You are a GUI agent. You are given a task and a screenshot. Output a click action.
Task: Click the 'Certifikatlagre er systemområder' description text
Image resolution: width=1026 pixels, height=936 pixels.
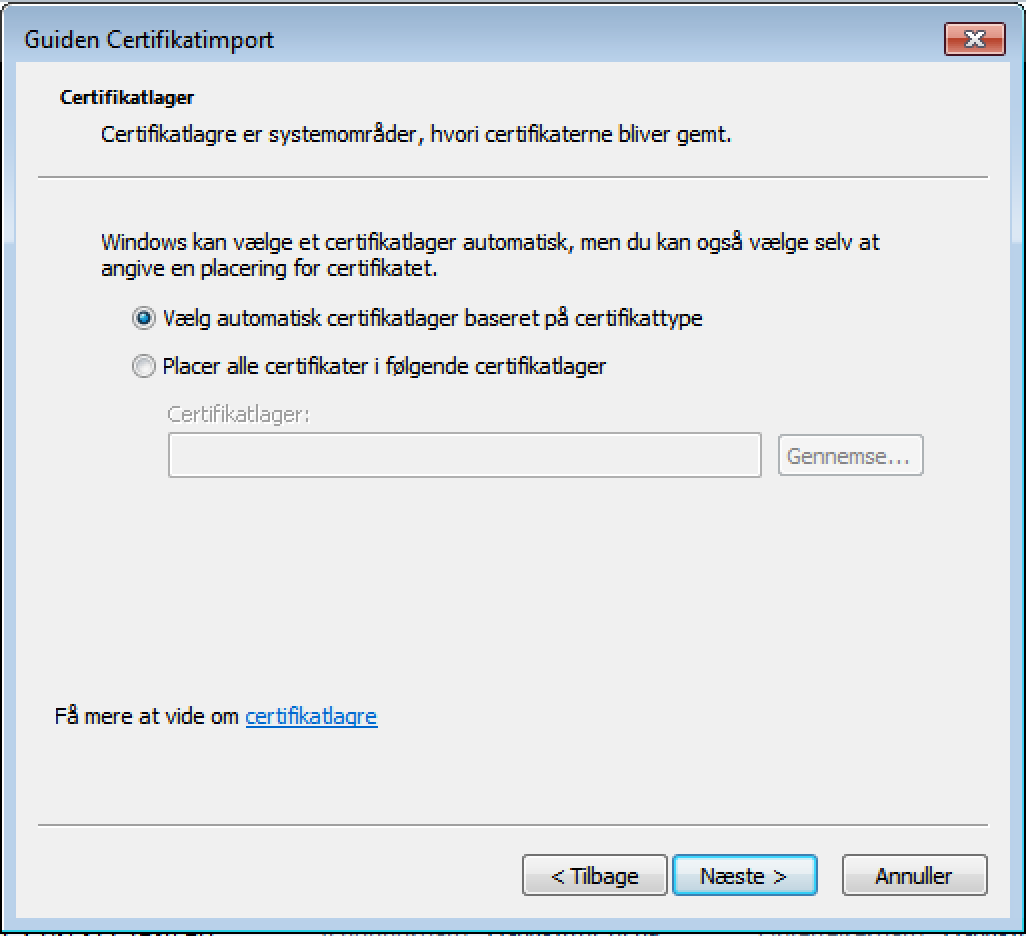click(416, 134)
